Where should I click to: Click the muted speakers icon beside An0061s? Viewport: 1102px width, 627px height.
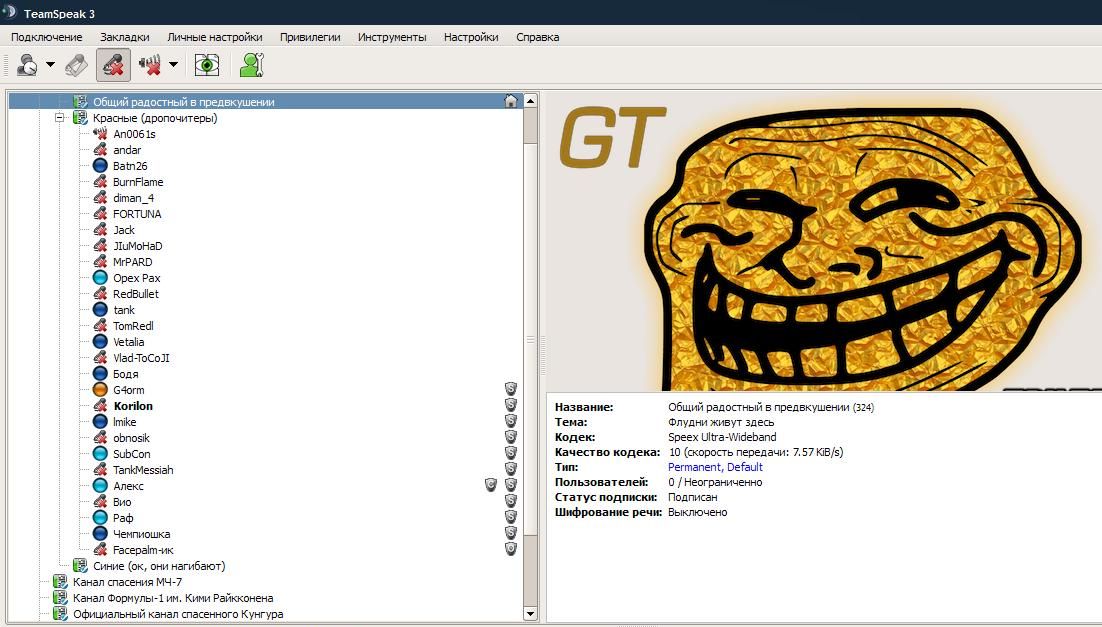pyautogui.click(x=101, y=134)
